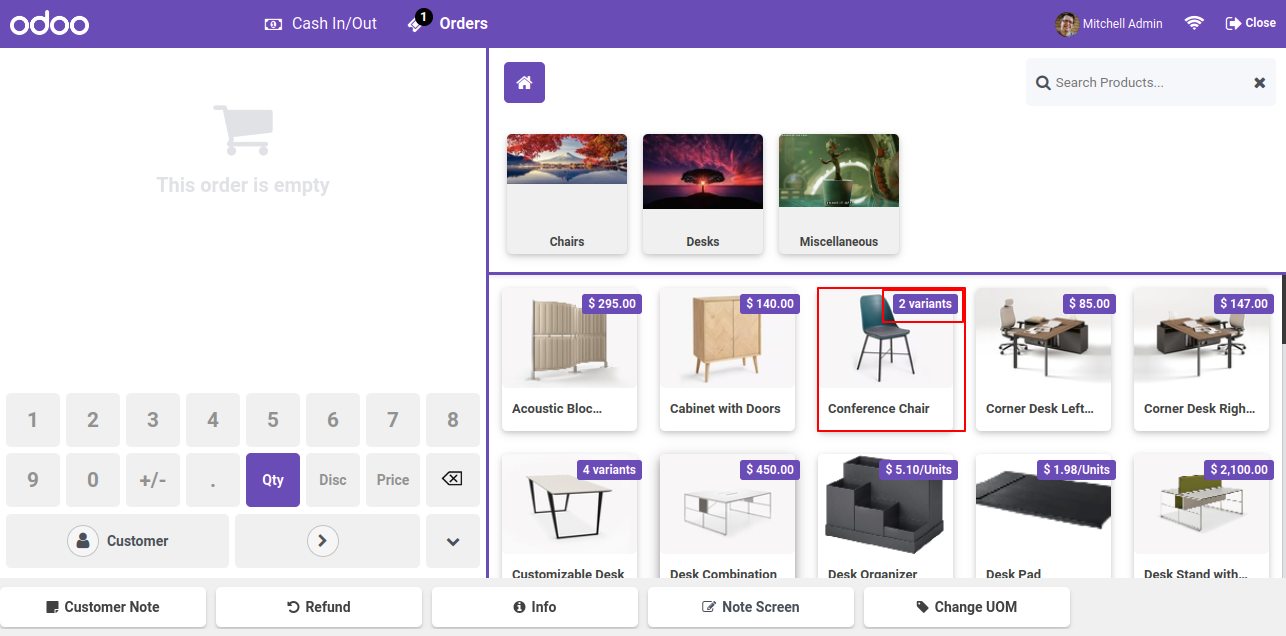Image resolution: width=1286 pixels, height=636 pixels.
Task: Open the Change UOM selector
Action: (967, 607)
